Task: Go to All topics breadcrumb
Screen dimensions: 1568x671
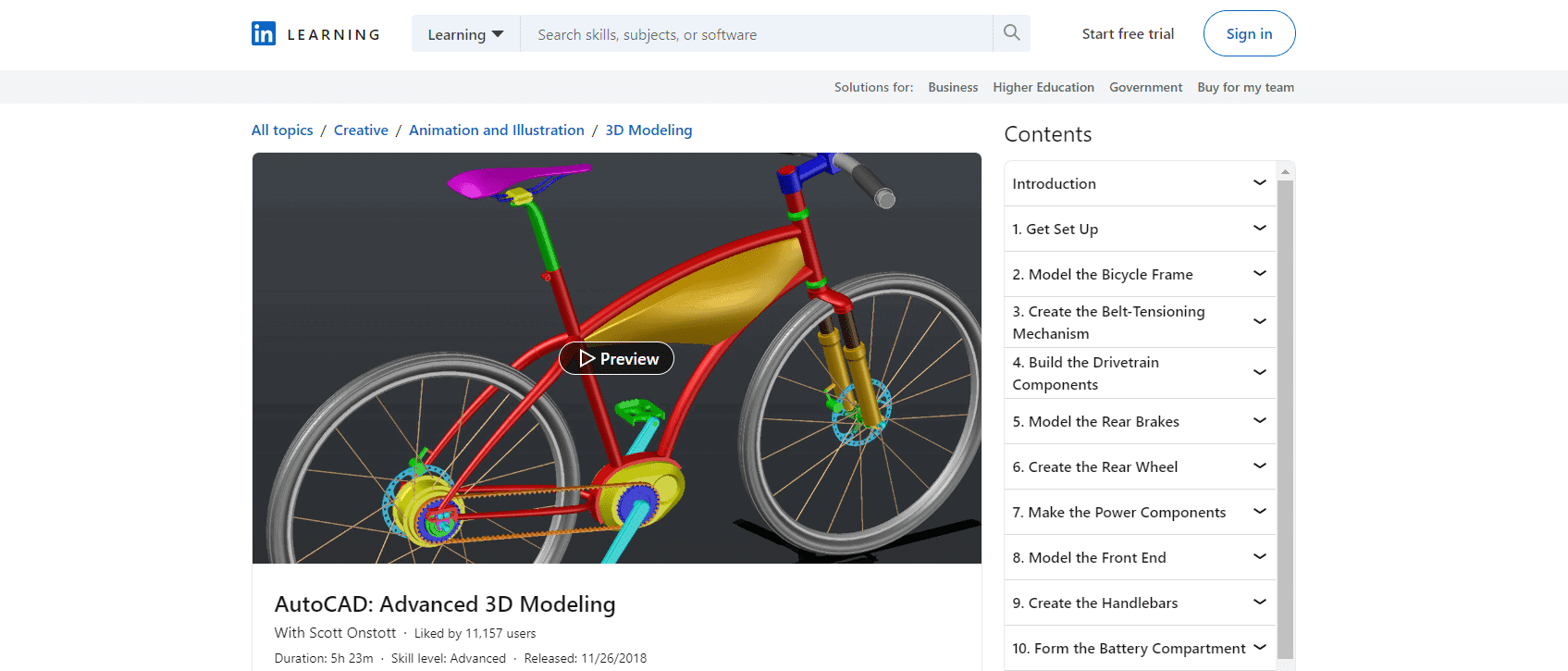Action: [282, 130]
